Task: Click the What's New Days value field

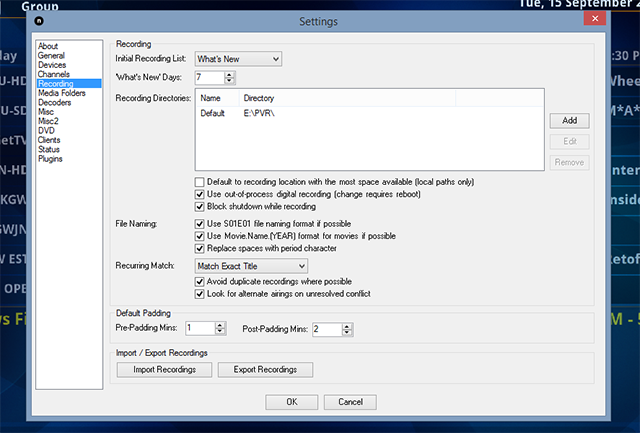Action: click(x=210, y=78)
